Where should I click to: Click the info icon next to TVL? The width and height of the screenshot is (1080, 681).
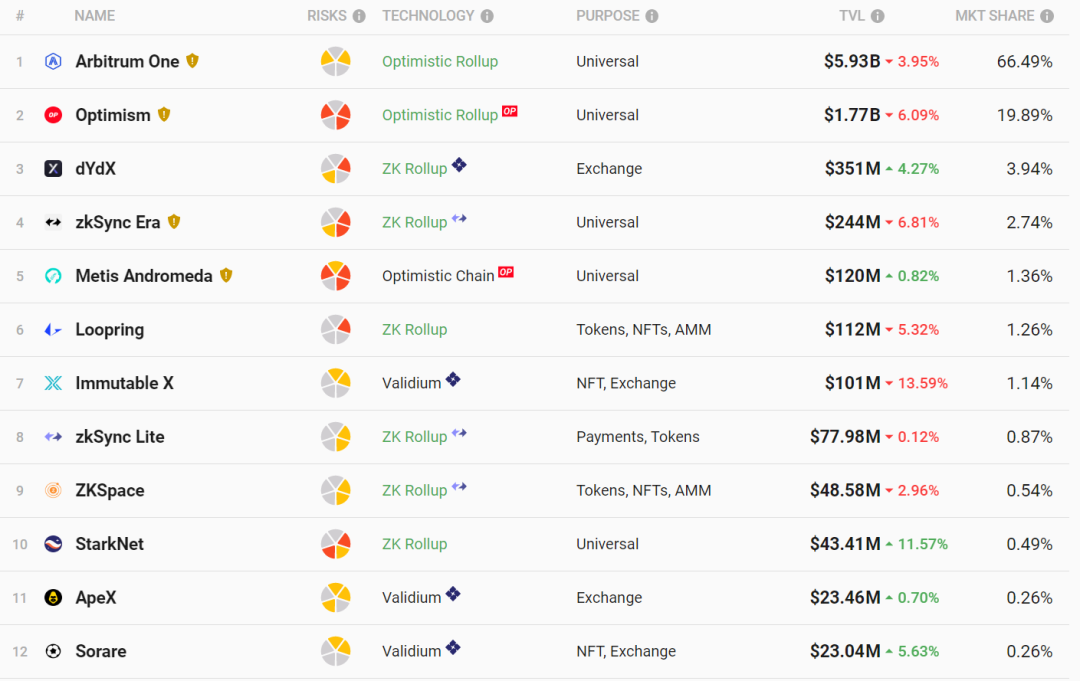click(878, 16)
